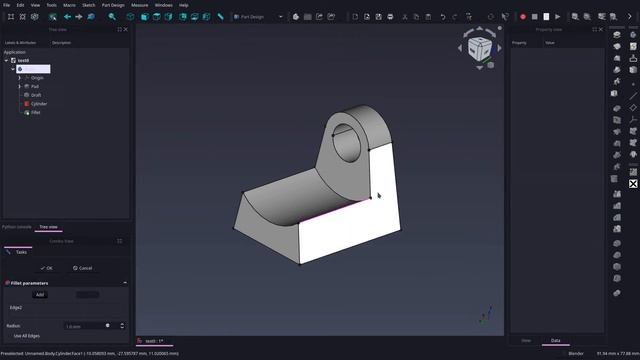Viewport: 640px width, 360px height.
Task: Open the Macro menu
Action: coord(69,5)
